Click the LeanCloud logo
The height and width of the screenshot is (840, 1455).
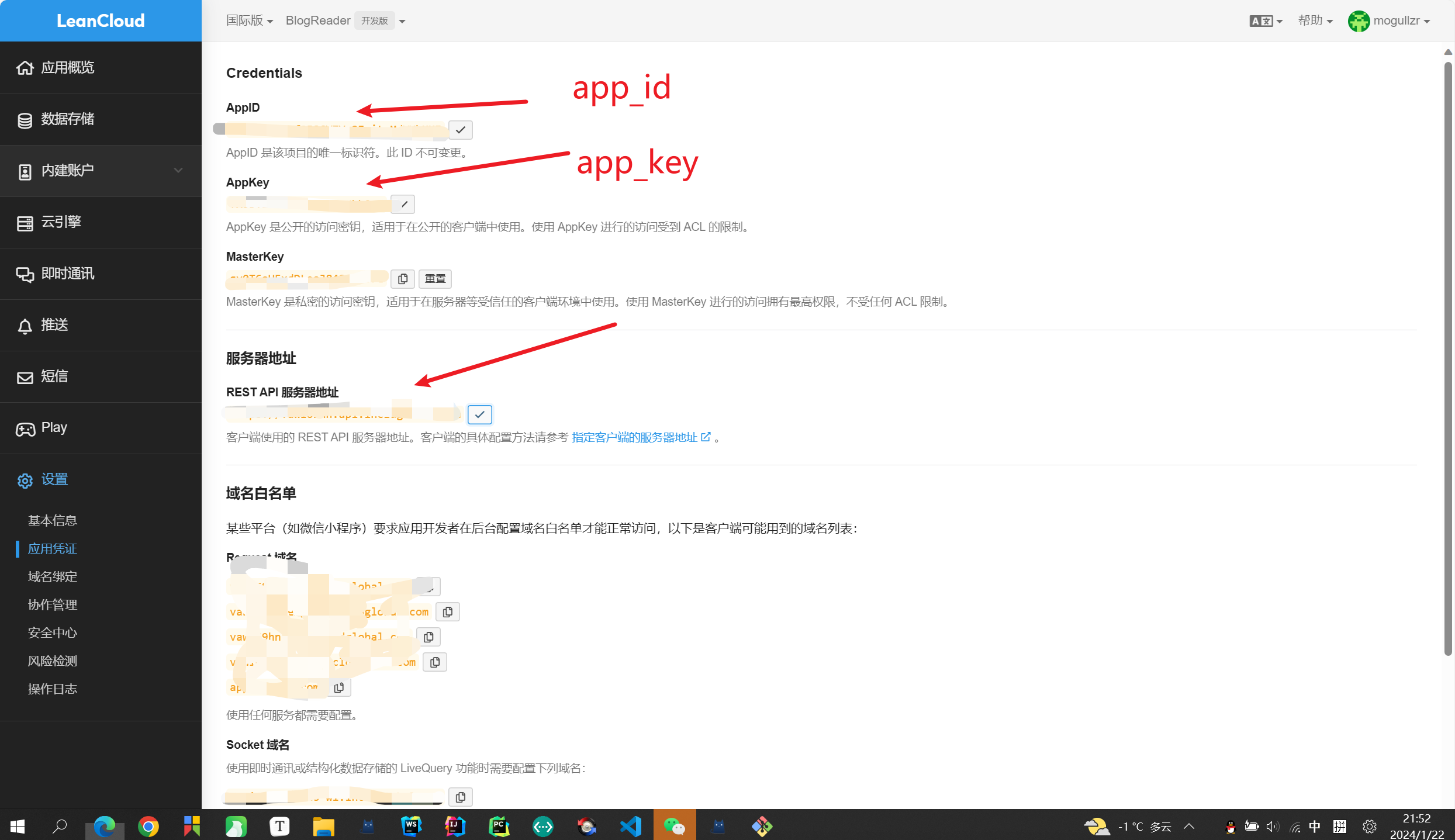point(101,20)
